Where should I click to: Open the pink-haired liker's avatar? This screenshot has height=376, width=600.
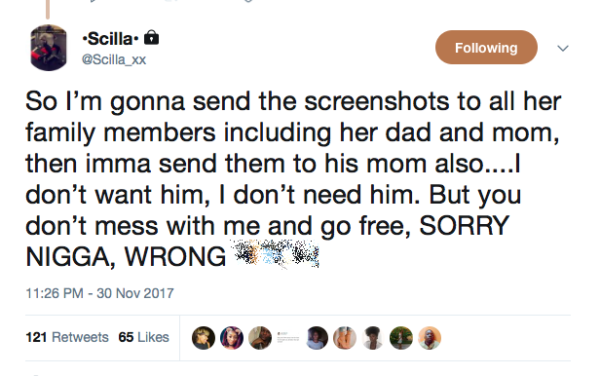tap(232, 338)
